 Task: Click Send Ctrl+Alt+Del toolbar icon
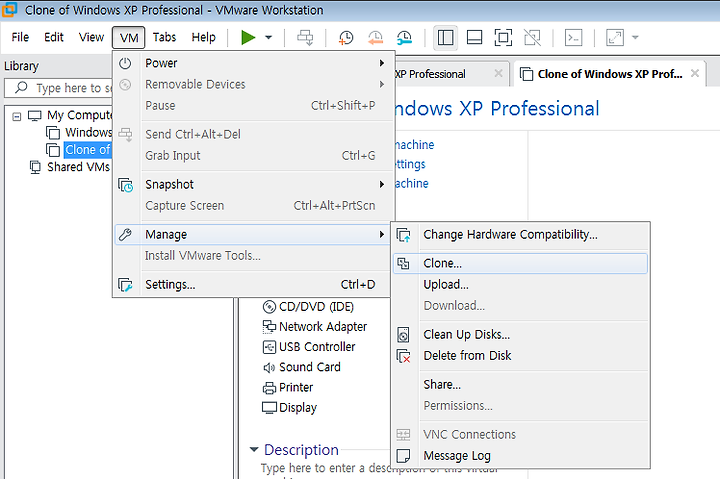pos(305,38)
